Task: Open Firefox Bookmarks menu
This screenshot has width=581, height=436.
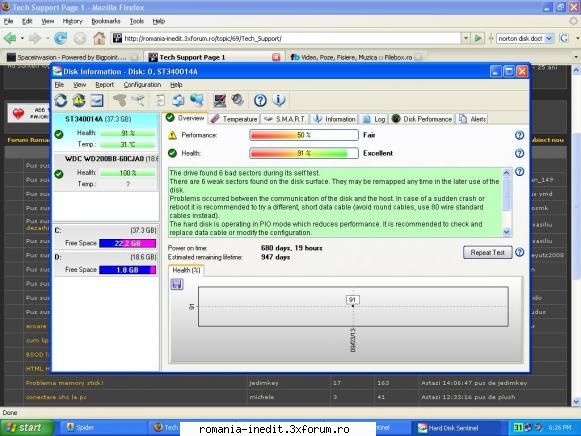Action: point(106,21)
